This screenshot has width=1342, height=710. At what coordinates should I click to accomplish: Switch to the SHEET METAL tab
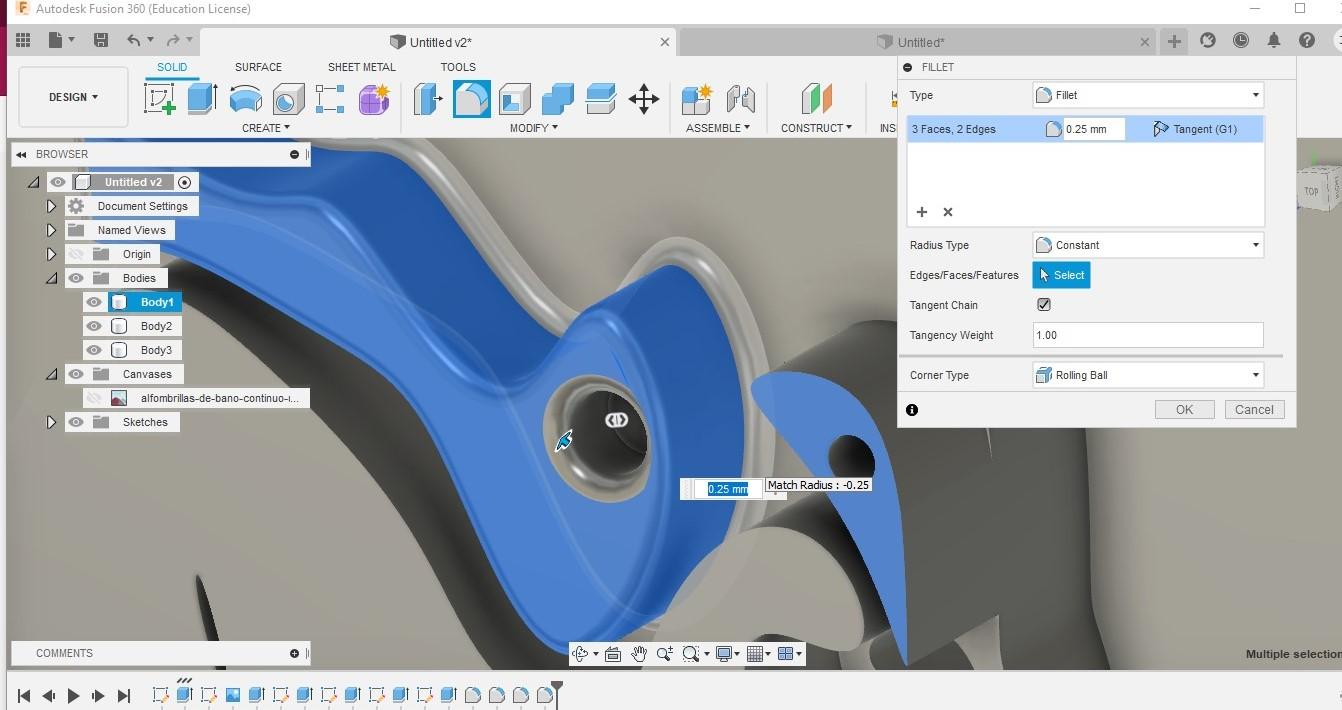(x=362, y=67)
